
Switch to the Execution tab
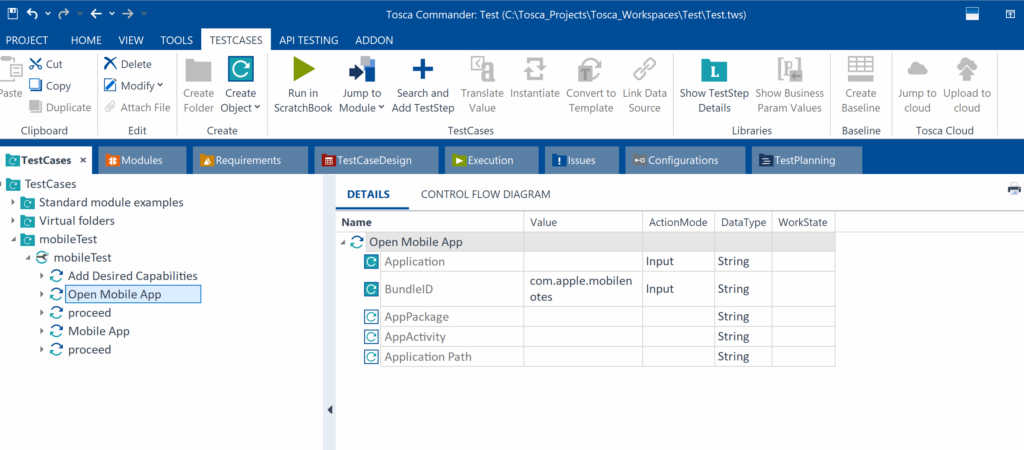(x=491, y=160)
